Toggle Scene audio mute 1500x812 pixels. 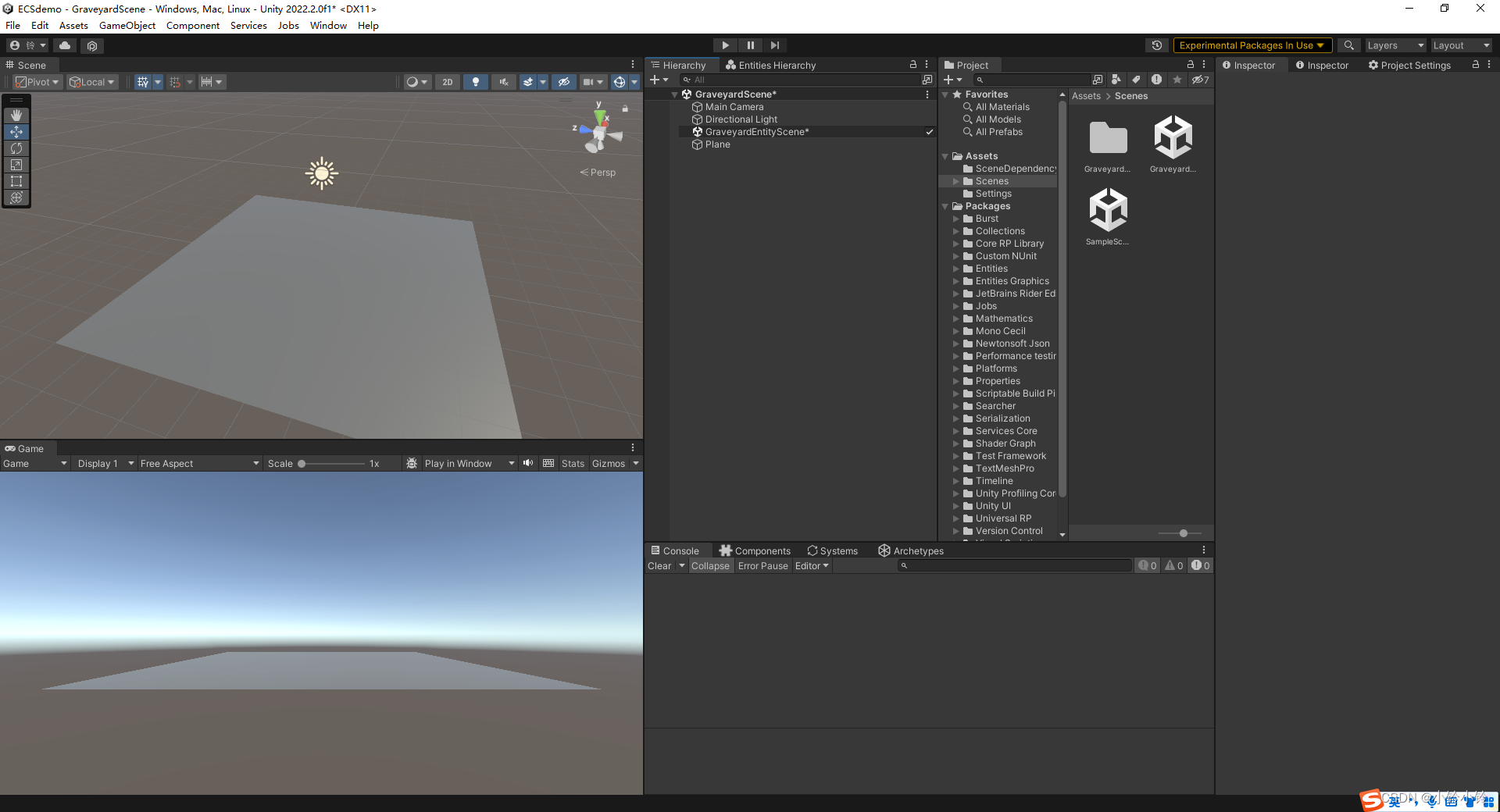tap(504, 82)
